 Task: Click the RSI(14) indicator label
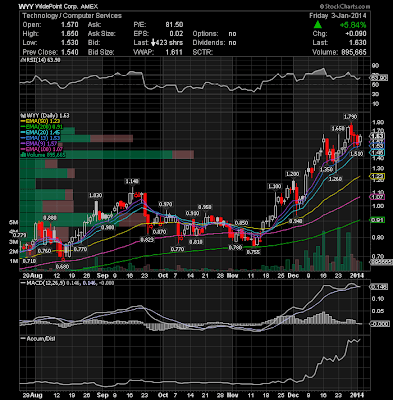click(x=40, y=60)
